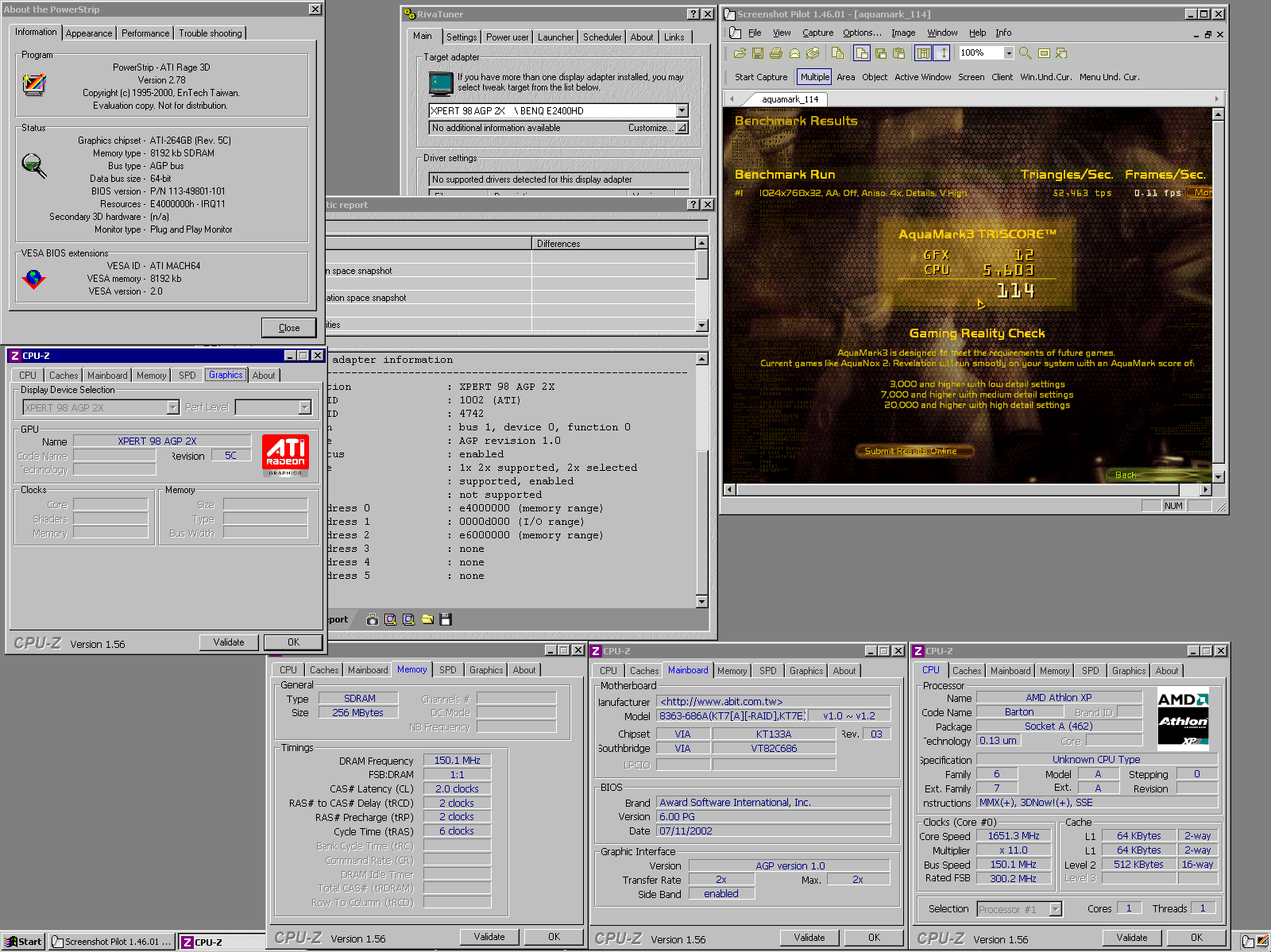Viewport: 1271px width, 952px height.
Task: Toggle the Multiple capture mode button
Action: click(814, 77)
